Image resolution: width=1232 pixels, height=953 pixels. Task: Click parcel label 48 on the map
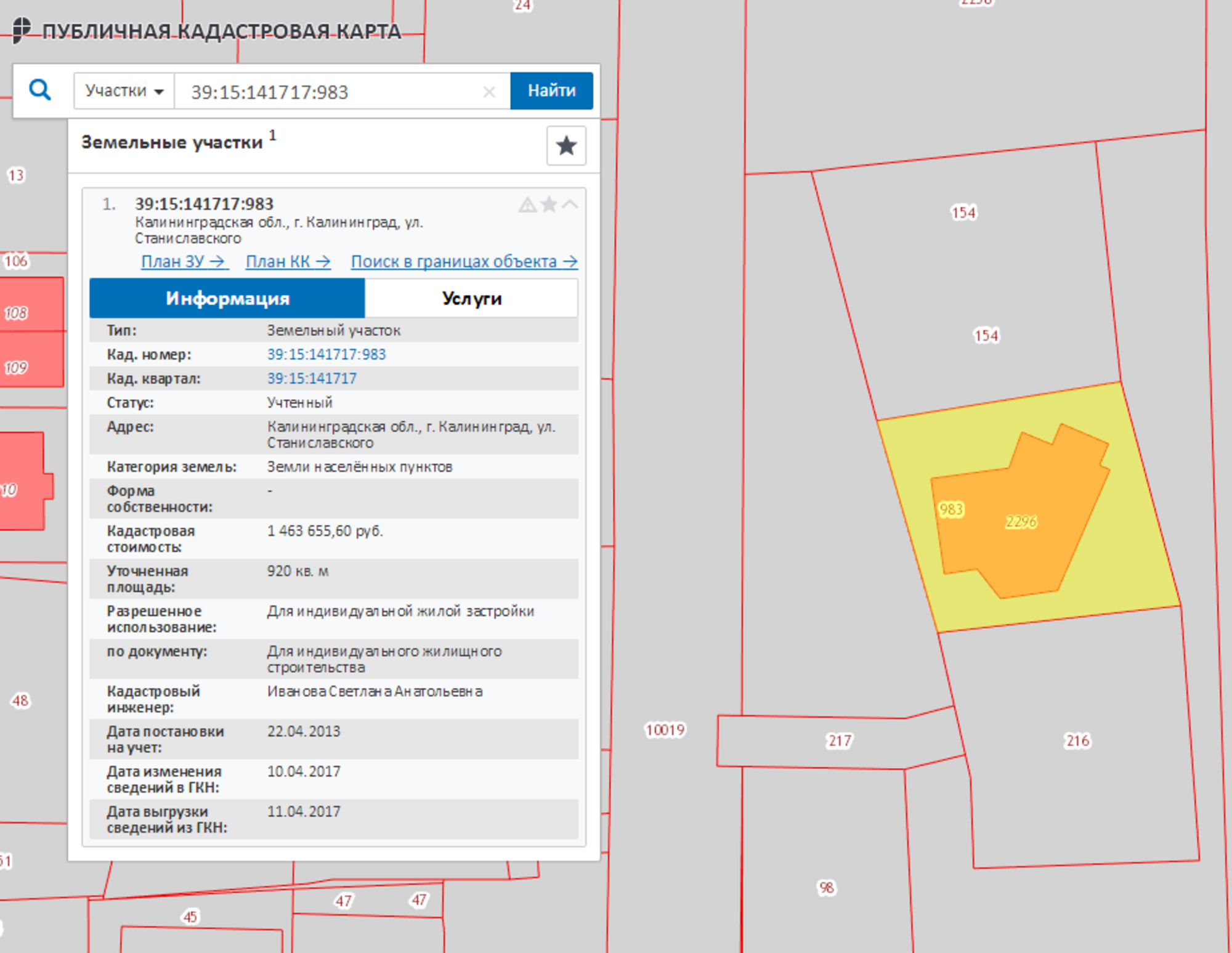pos(20,700)
